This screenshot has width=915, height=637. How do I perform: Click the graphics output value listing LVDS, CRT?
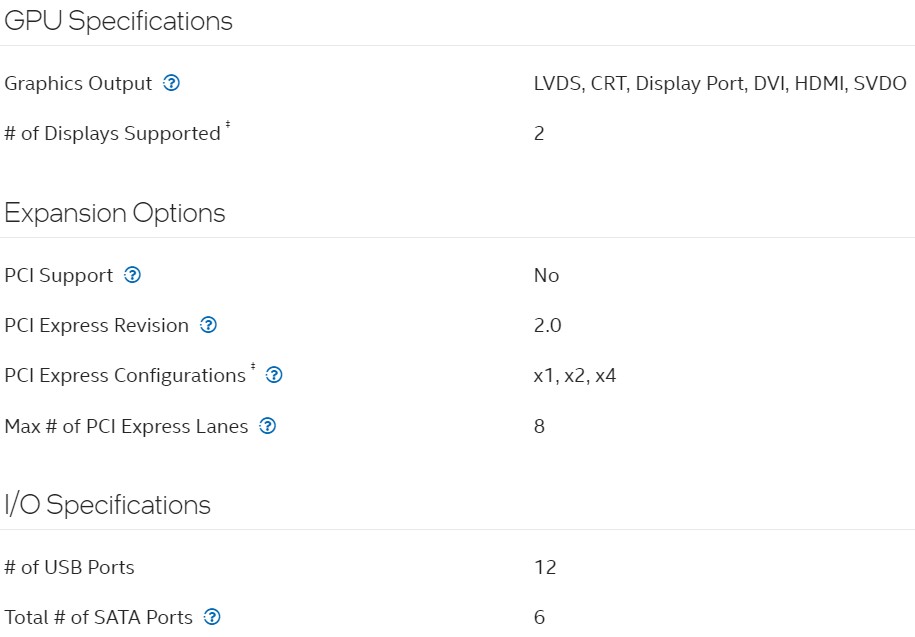tap(719, 84)
